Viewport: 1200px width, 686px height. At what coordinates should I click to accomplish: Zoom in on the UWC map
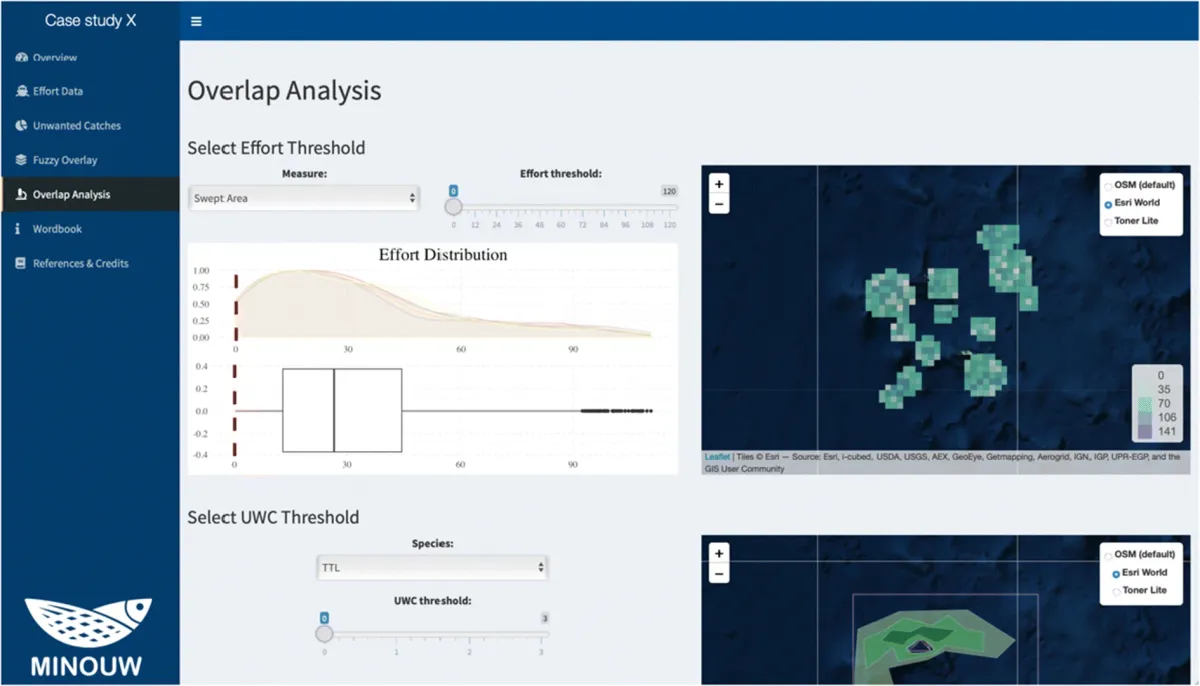point(719,553)
